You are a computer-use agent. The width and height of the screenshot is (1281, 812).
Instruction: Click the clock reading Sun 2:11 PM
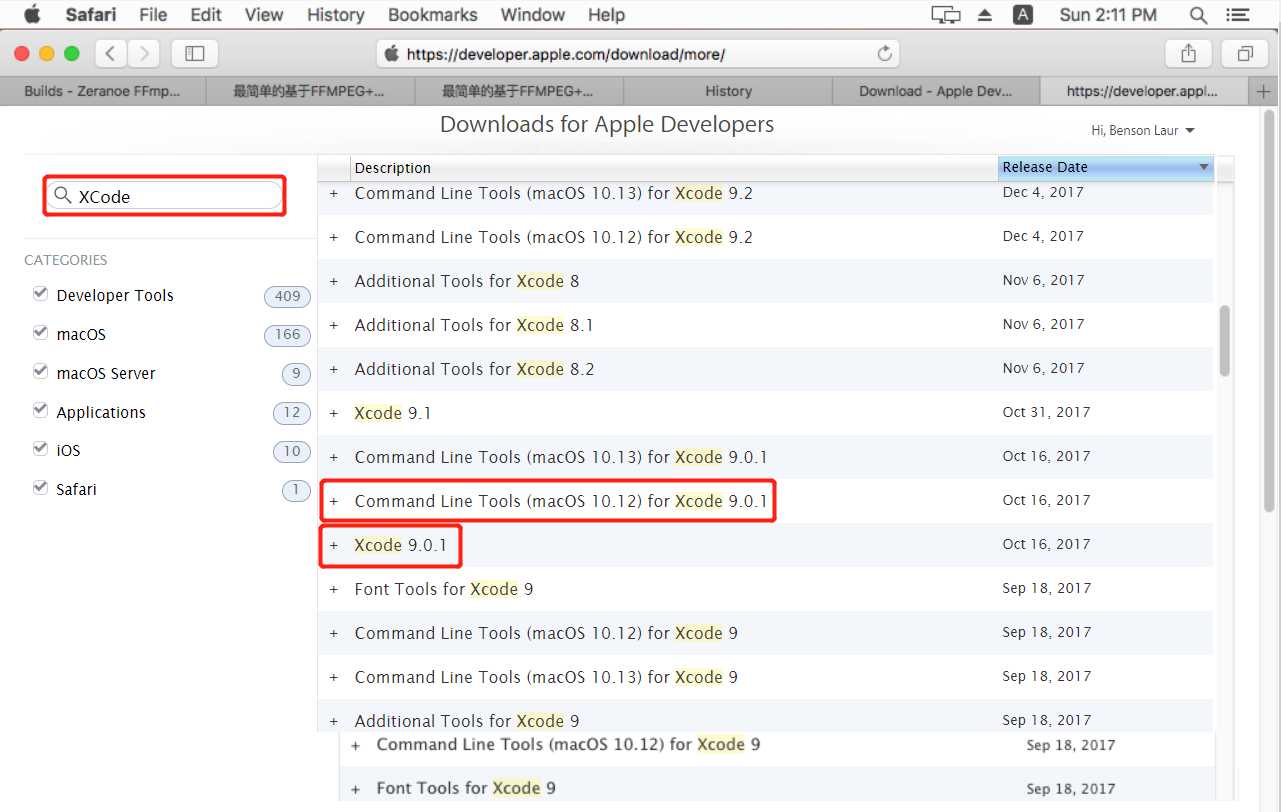tap(1108, 15)
